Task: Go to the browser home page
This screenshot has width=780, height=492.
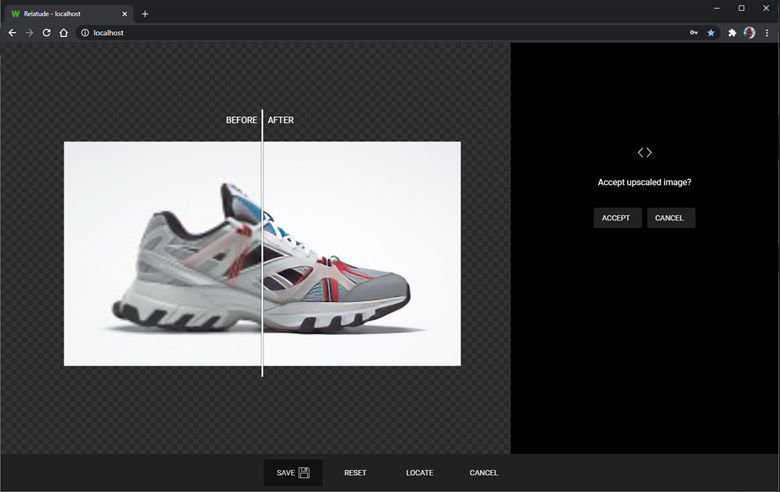Action: tap(64, 33)
